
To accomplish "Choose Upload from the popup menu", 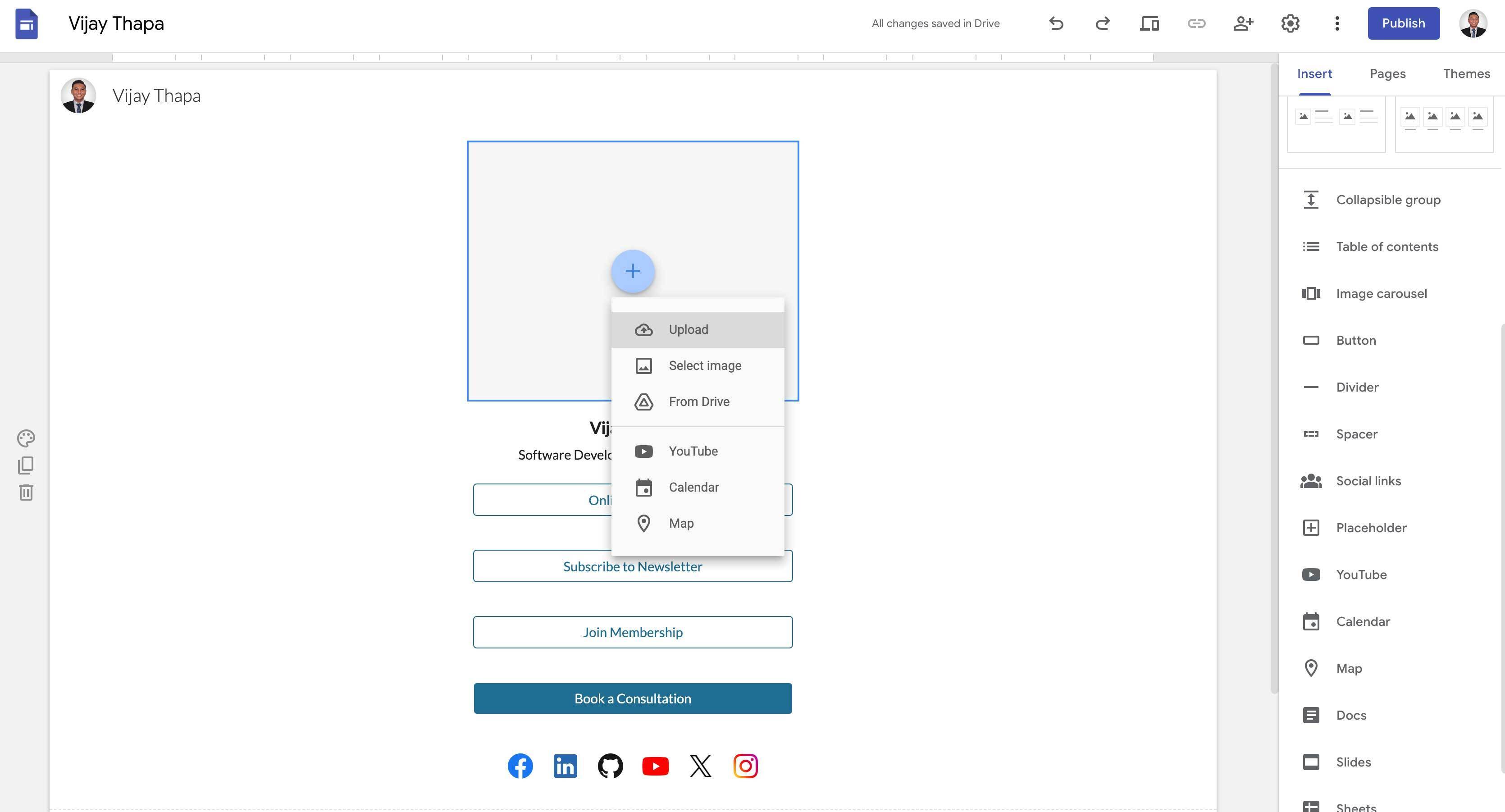I will click(x=698, y=329).
